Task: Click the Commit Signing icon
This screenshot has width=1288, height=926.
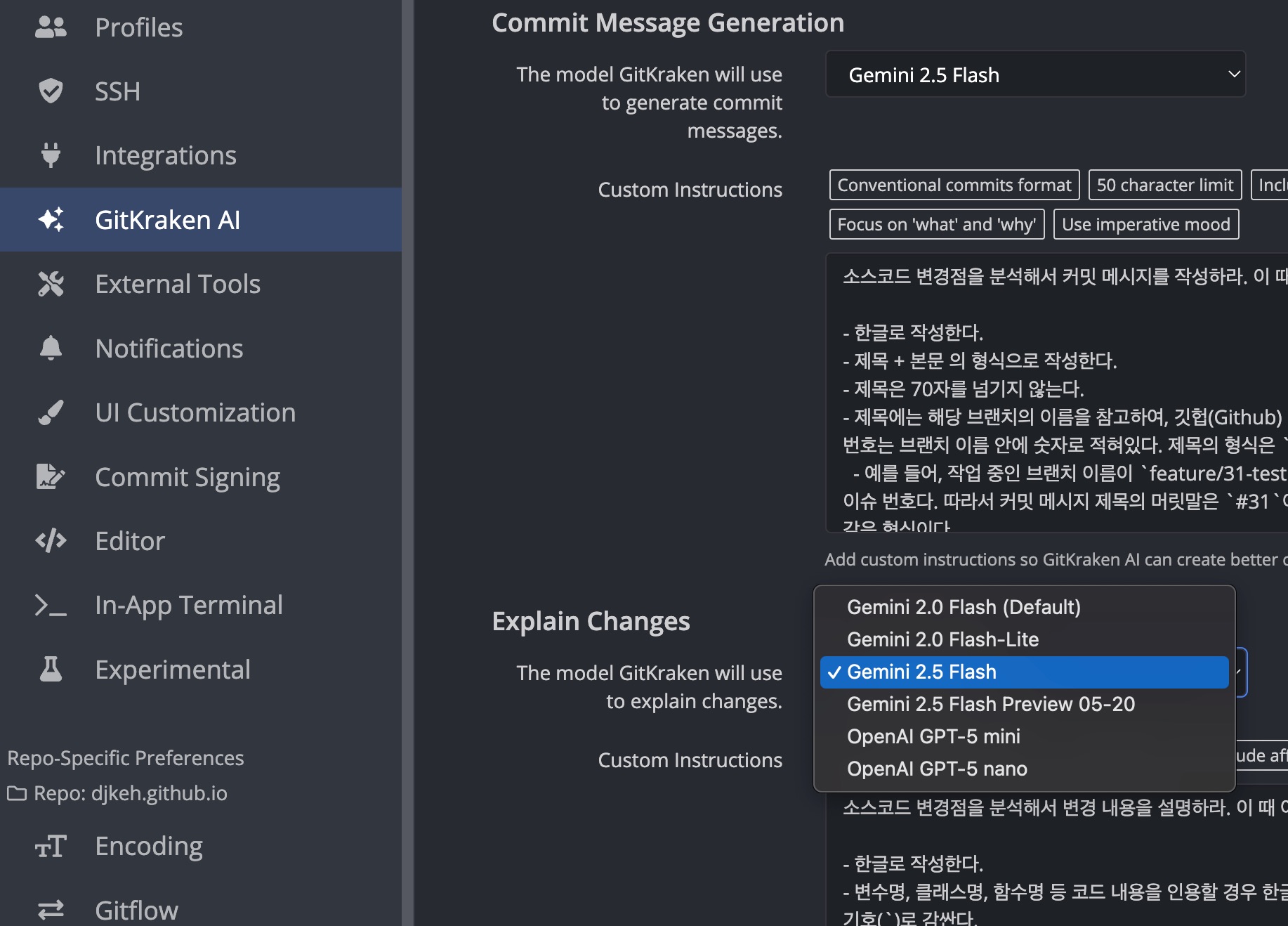Action: click(50, 476)
